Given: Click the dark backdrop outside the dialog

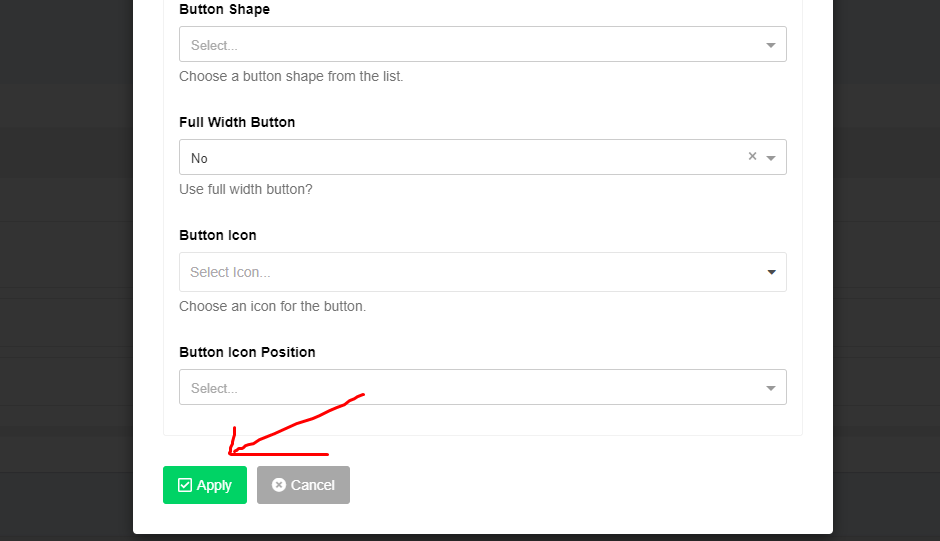Looking at the screenshot, I should tap(66, 270).
